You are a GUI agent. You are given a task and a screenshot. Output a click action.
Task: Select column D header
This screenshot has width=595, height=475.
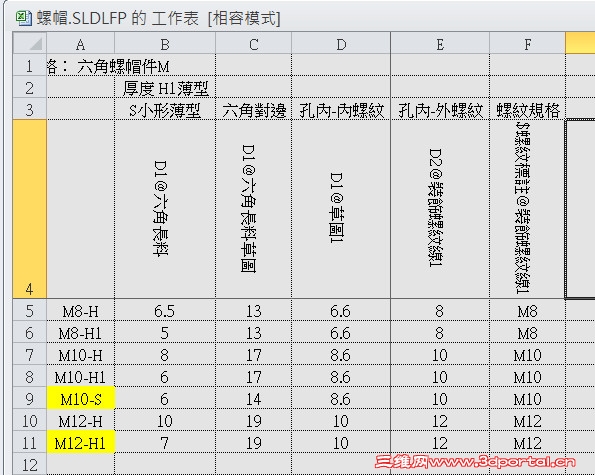click(341, 43)
